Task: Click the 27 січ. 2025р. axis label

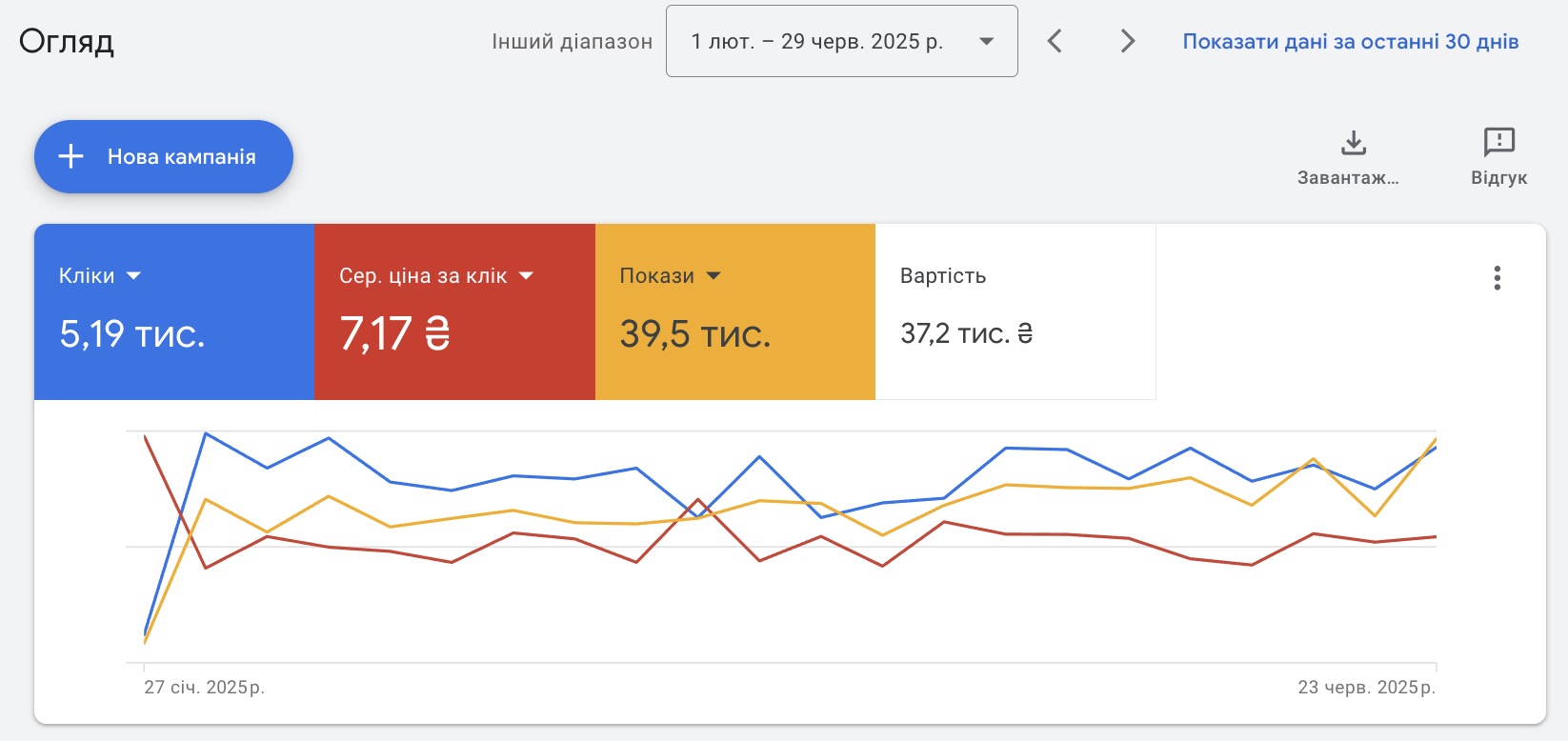Action: (204, 687)
